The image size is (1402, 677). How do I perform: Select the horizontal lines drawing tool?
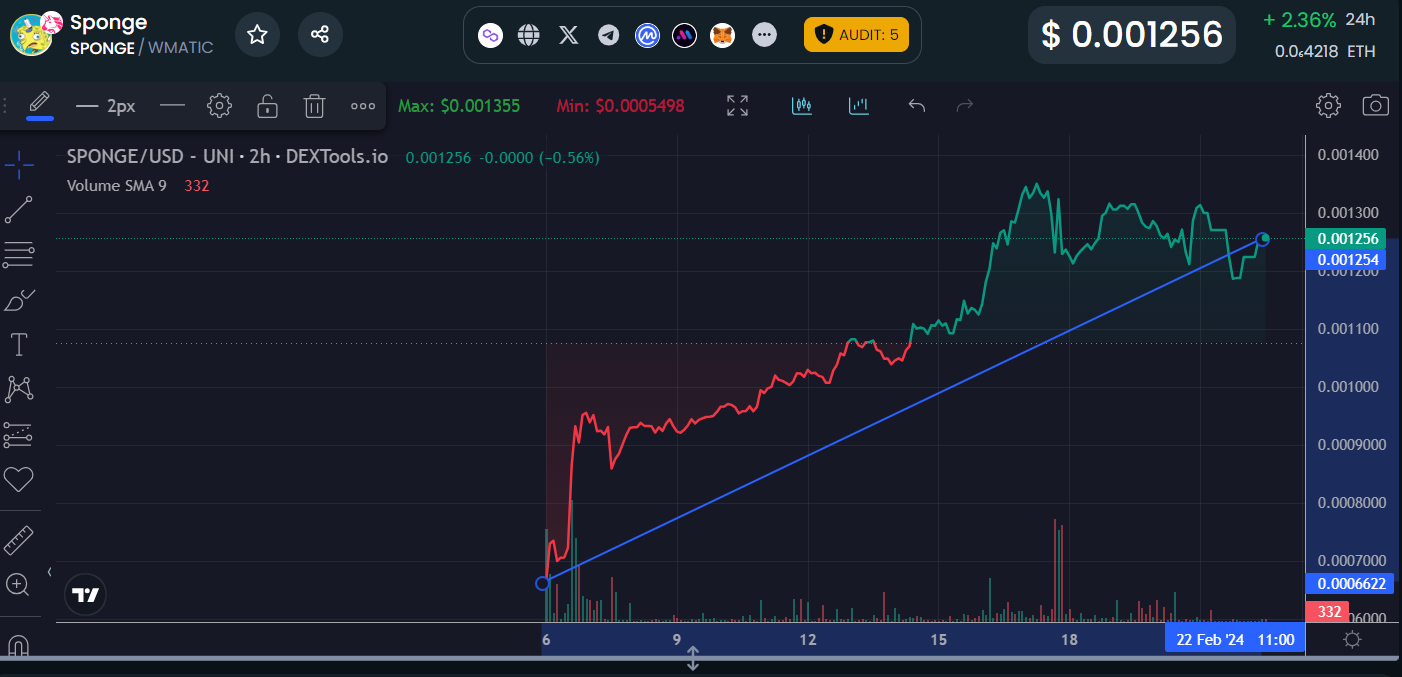tap(18, 255)
